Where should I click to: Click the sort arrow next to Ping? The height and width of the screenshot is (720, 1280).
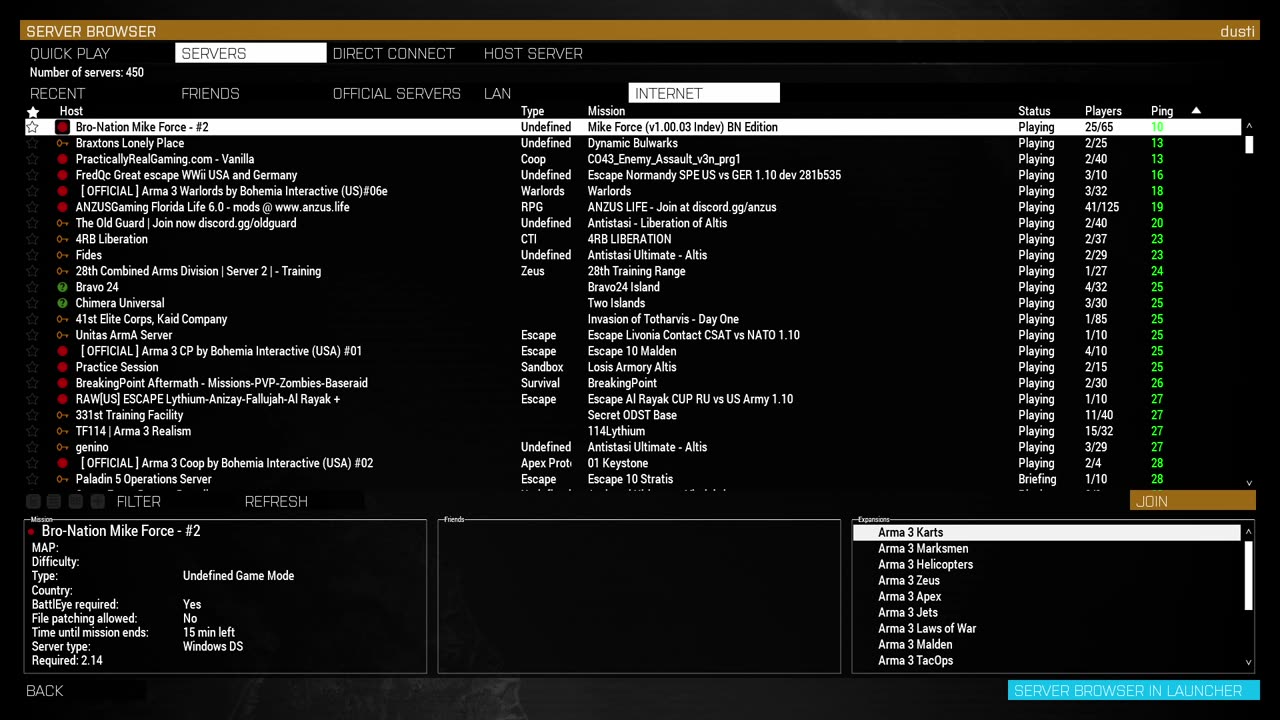1196,110
